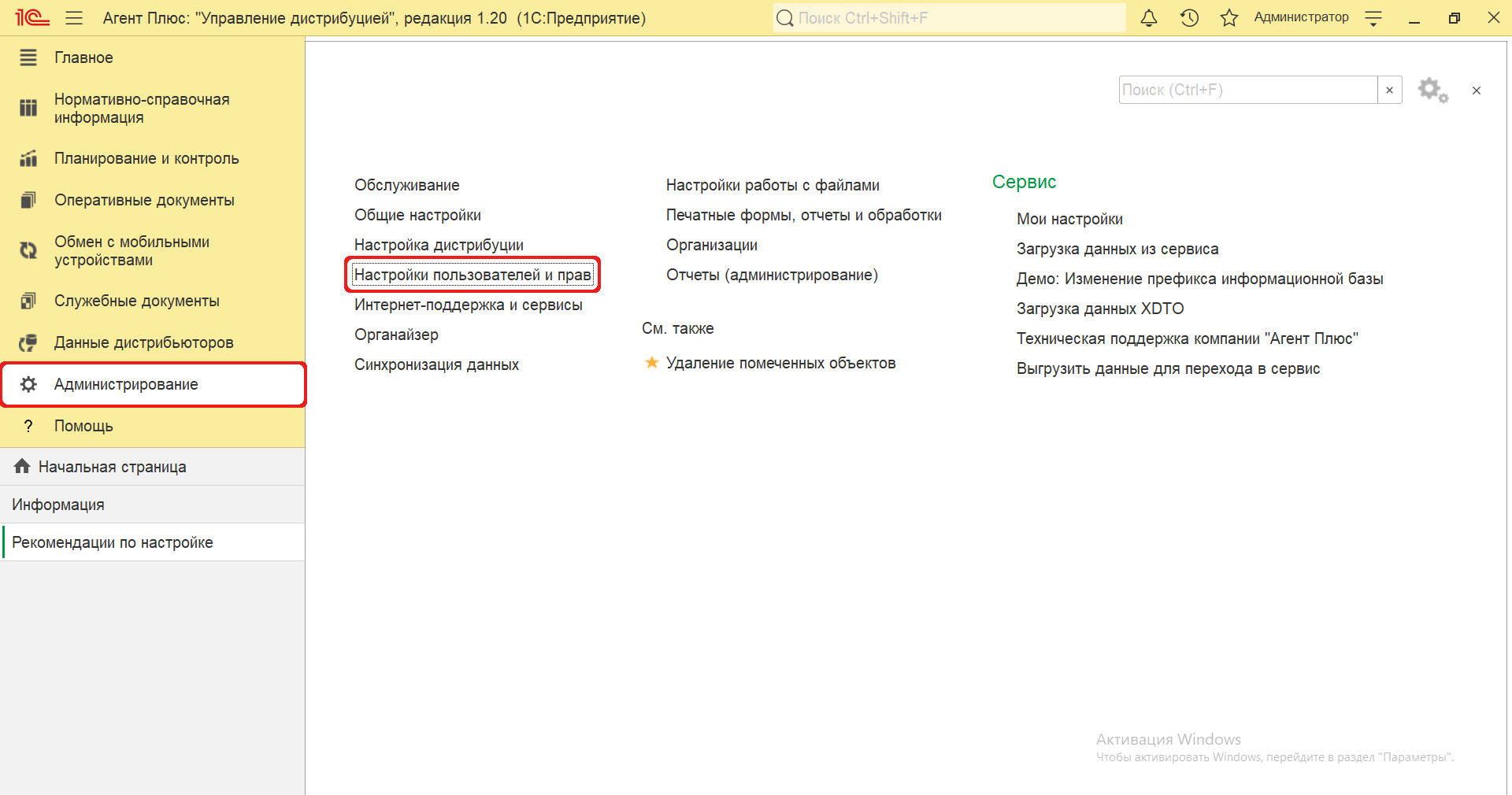Go to Обмен с мобильными устройствами section
The height and width of the screenshot is (795, 1512).
pyautogui.click(x=132, y=251)
